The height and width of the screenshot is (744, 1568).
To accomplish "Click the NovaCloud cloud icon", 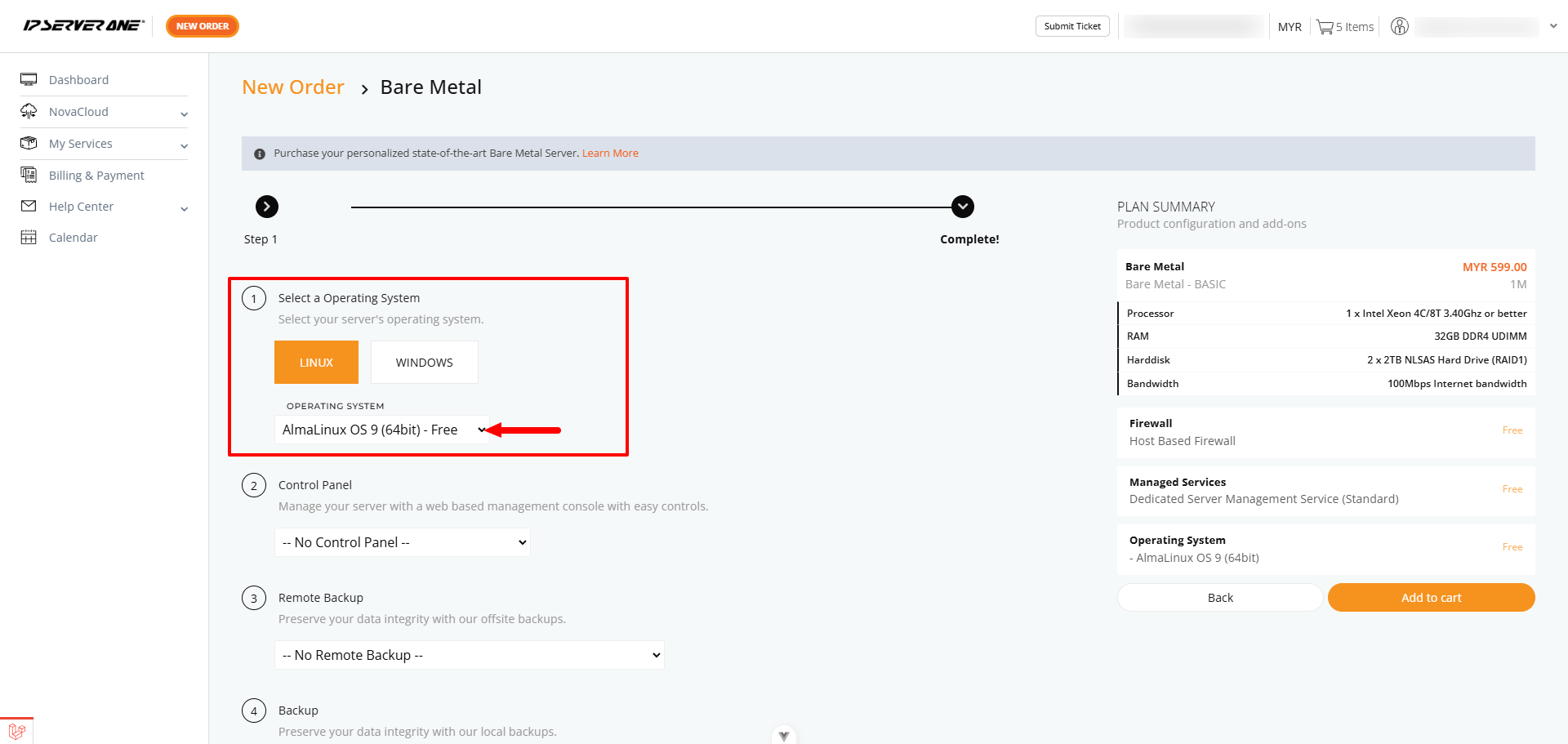I will tap(29, 111).
